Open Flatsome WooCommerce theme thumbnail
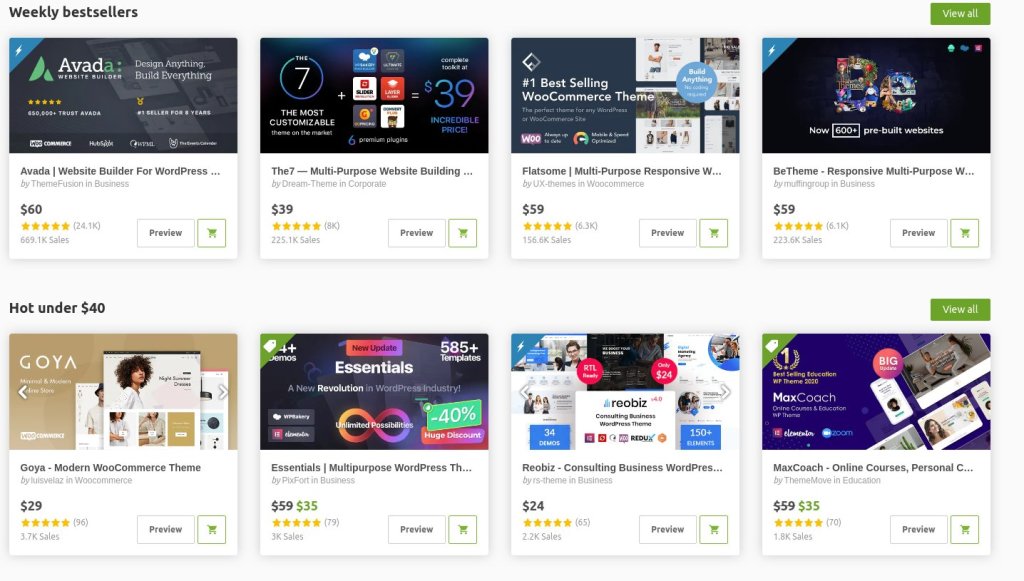 pos(625,95)
